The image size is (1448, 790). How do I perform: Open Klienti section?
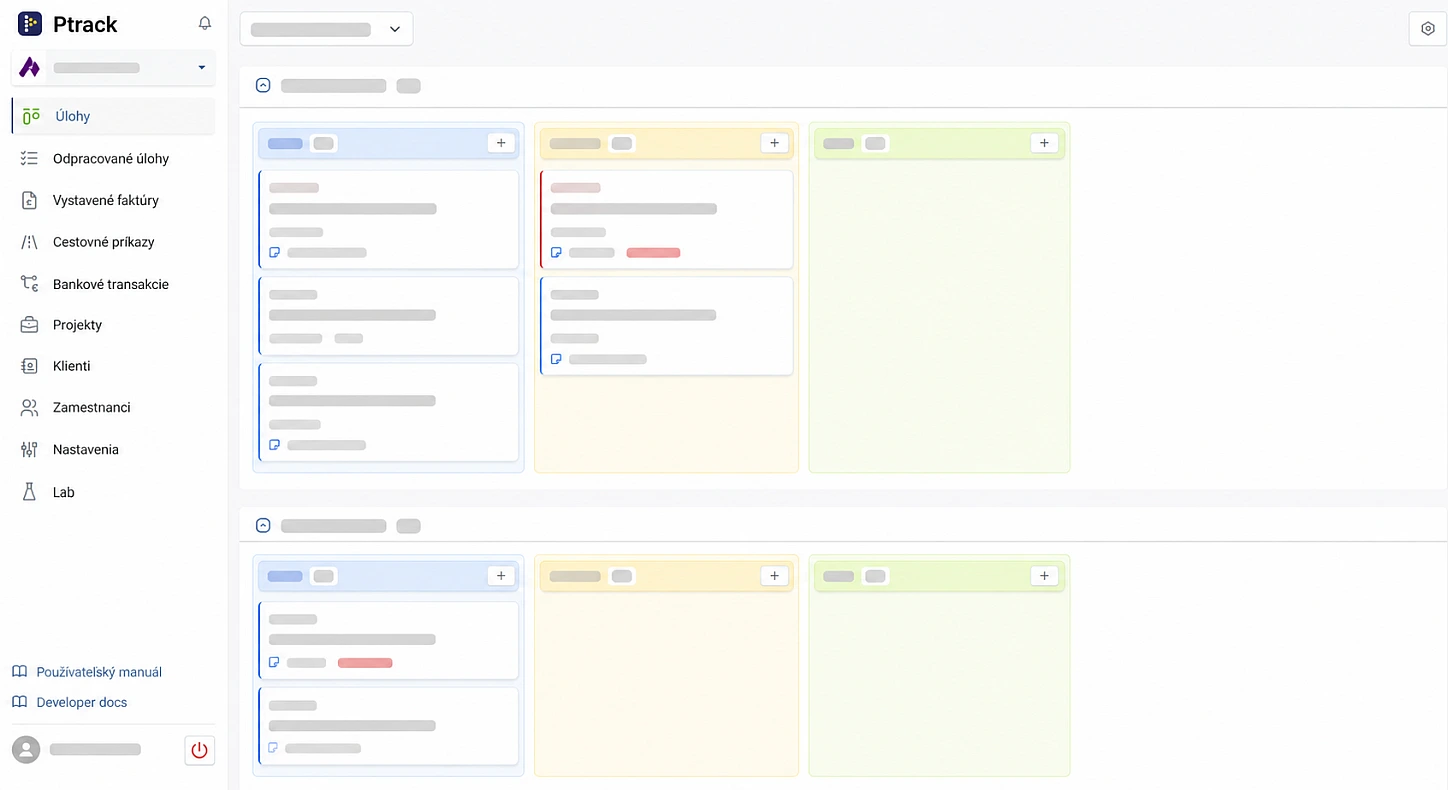point(72,366)
